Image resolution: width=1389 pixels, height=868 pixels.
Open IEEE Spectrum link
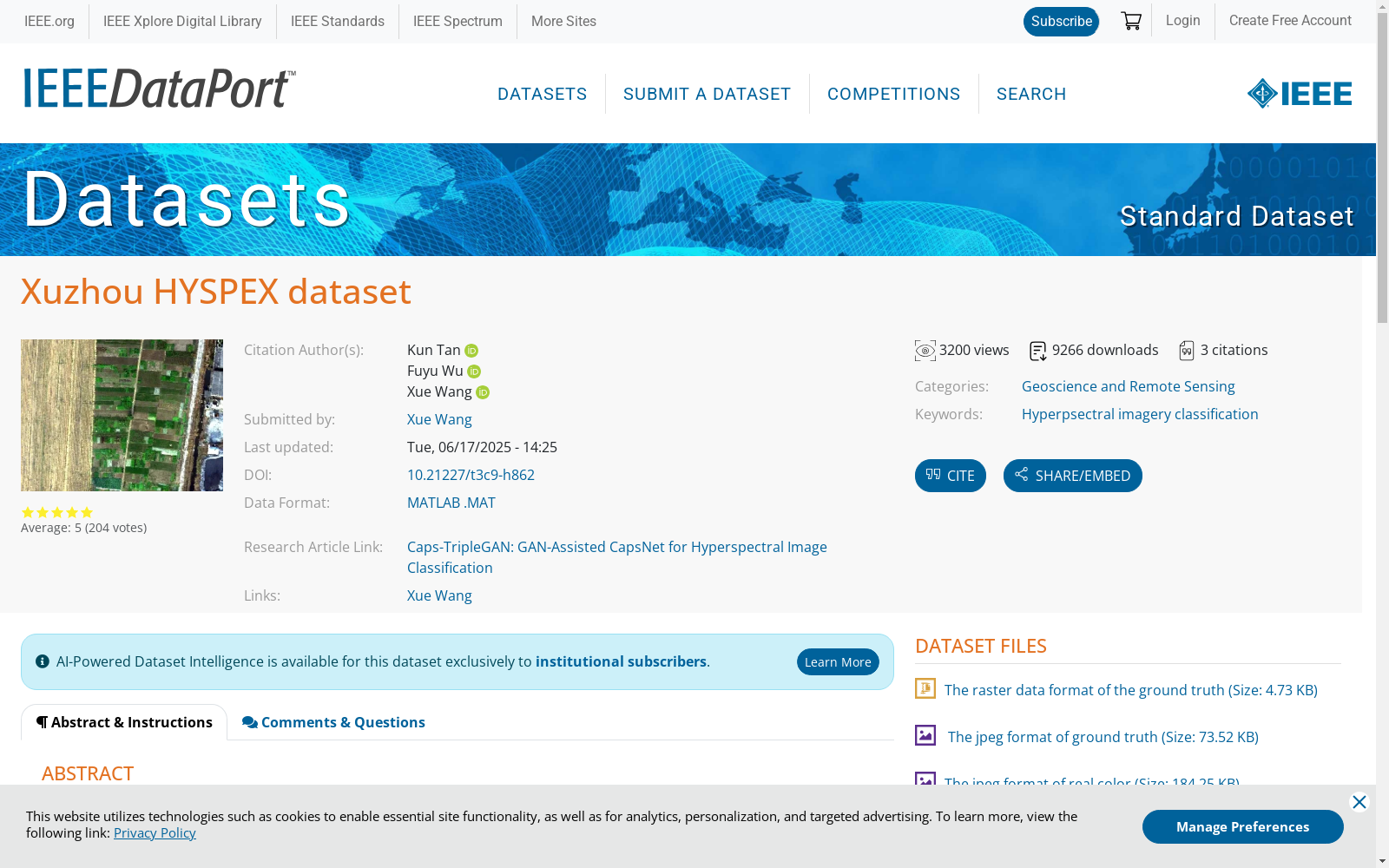tap(458, 21)
